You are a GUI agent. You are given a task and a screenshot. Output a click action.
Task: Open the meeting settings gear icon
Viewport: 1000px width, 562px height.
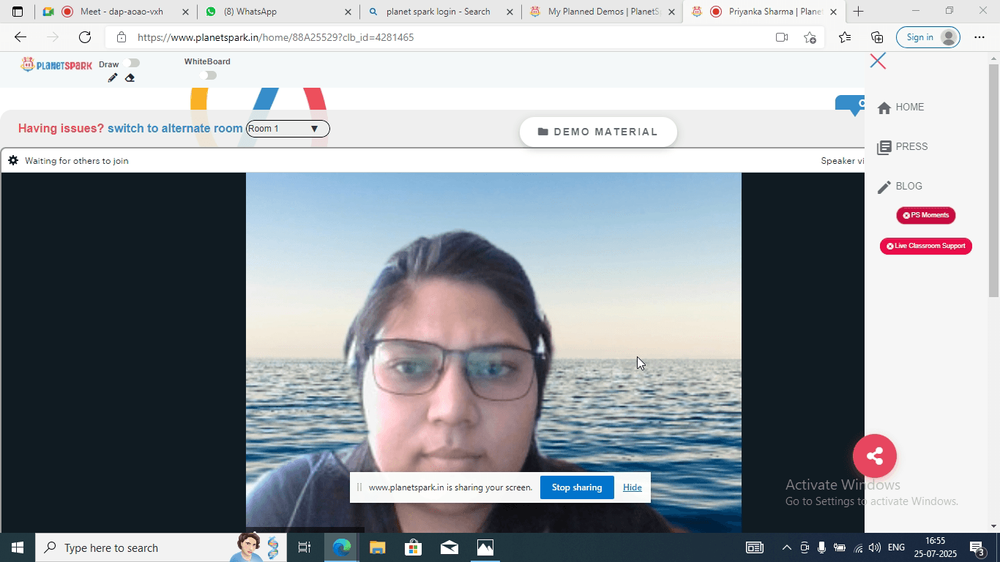[13, 161]
